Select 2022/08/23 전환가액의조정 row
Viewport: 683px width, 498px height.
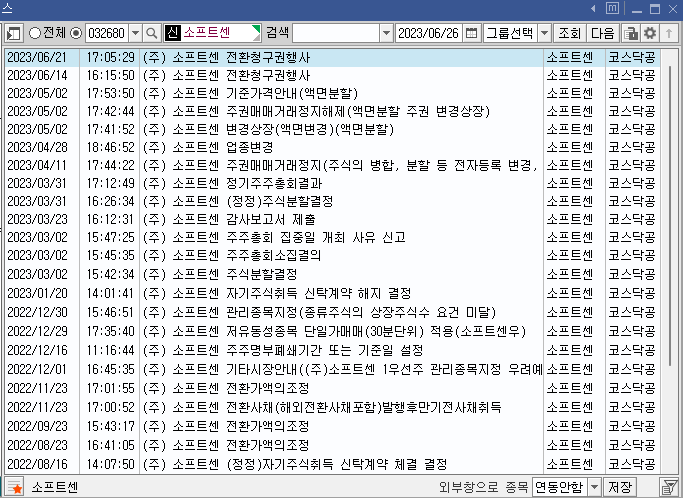[x=332, y=445]
